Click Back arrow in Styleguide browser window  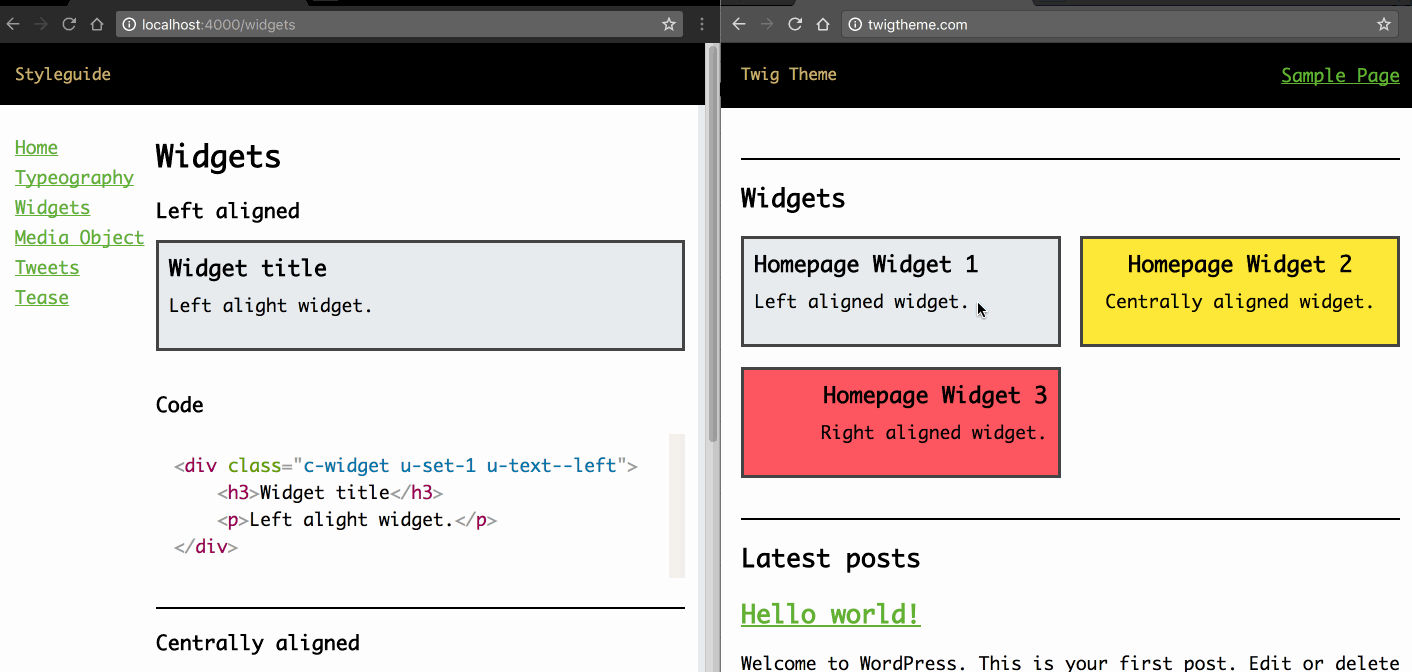(12, 24)
